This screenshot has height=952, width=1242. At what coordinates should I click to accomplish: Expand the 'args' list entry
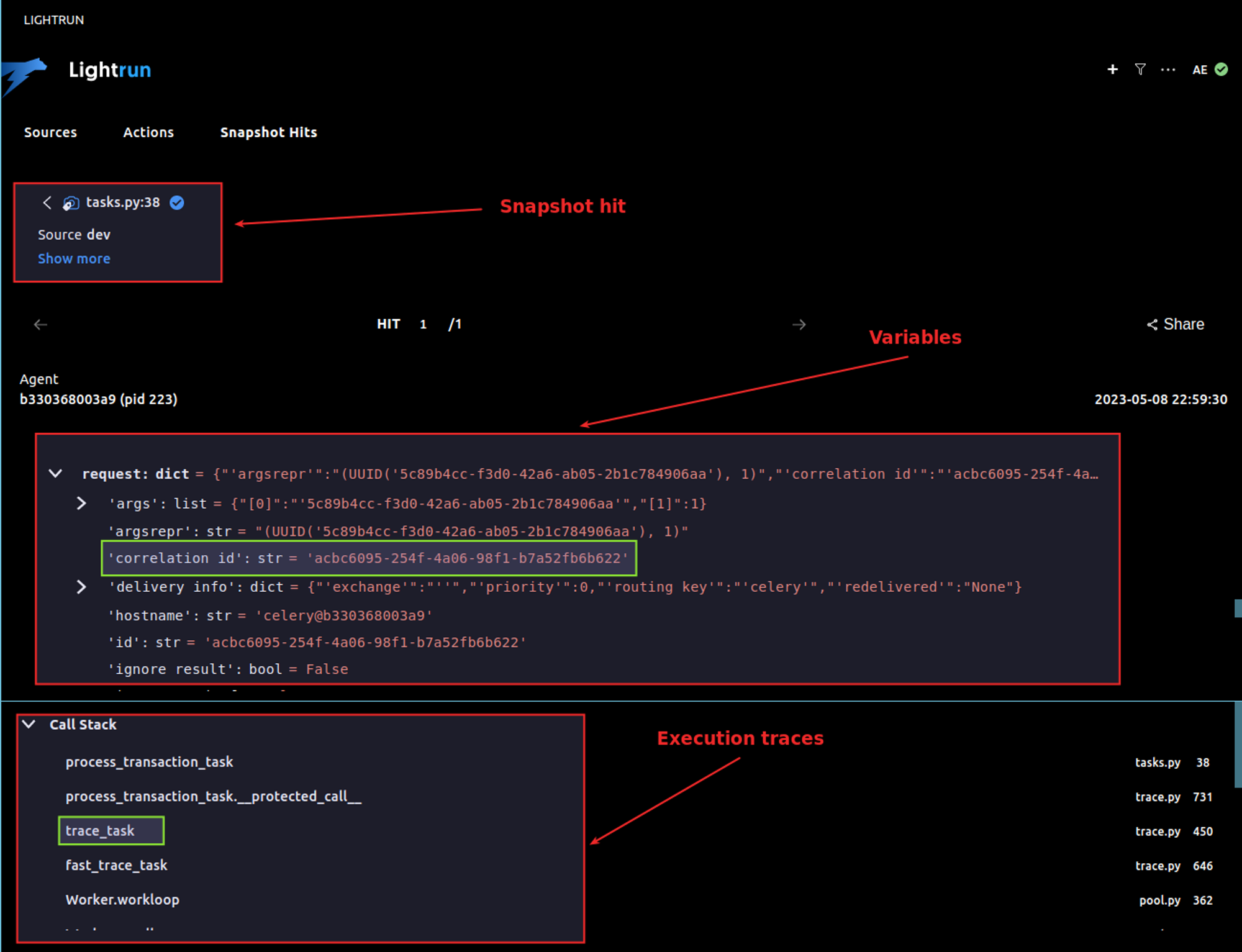(81, 503)
